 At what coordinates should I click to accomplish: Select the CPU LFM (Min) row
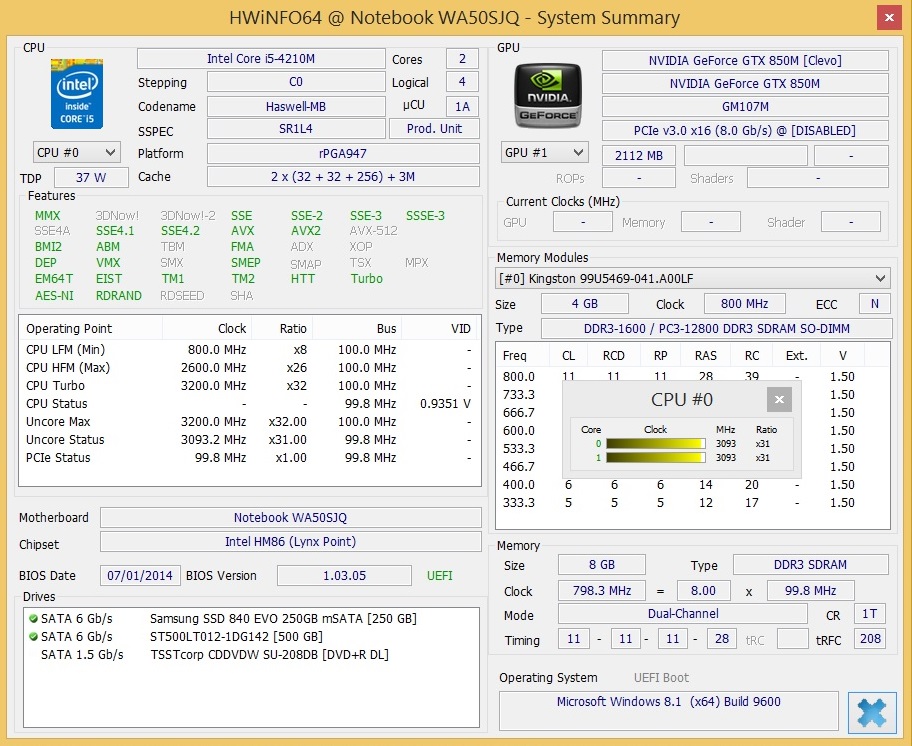click(250, 349)
